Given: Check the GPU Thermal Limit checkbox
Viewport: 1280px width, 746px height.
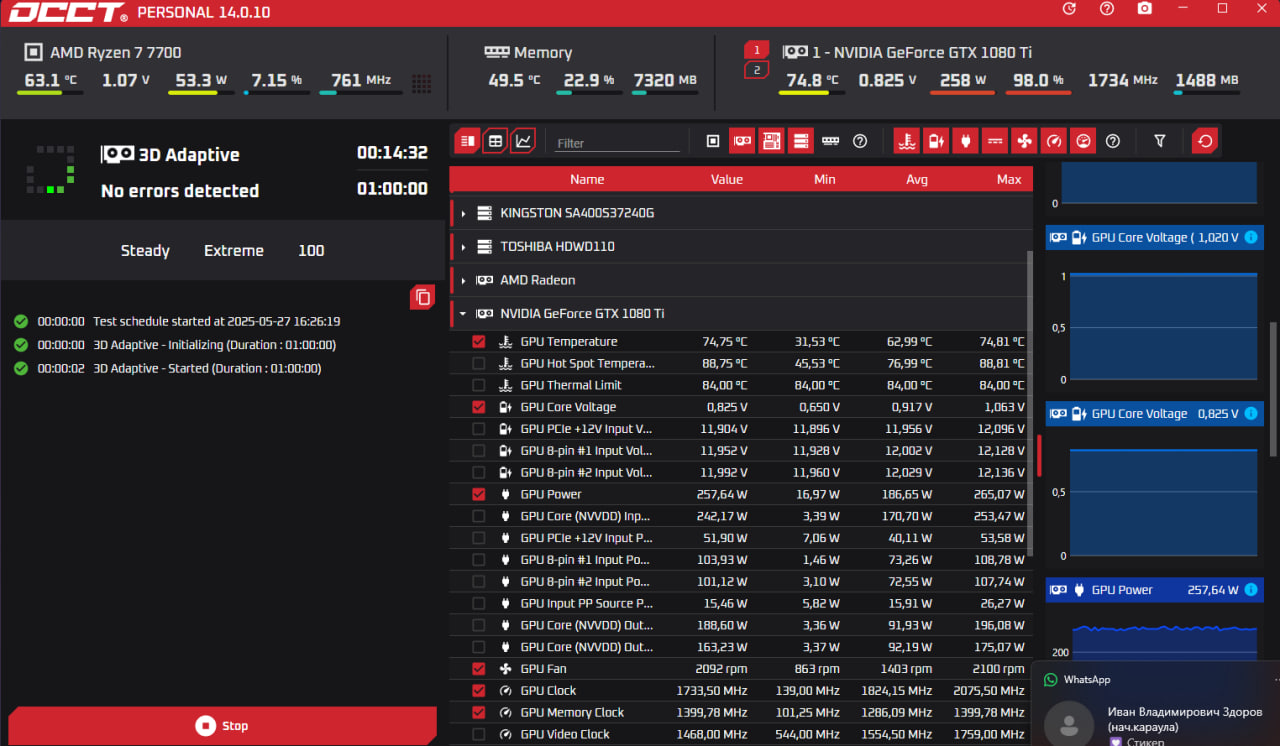Looking at the screenshot, I should click(x=478, y=385).
